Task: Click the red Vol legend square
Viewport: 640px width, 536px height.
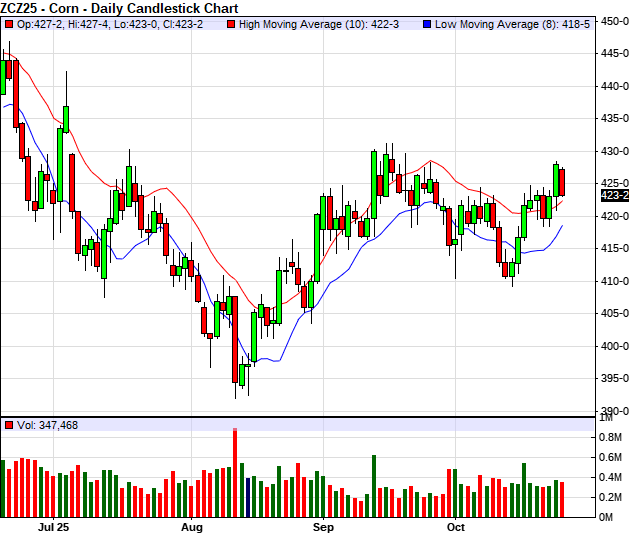Action: [x=8, y=425]
